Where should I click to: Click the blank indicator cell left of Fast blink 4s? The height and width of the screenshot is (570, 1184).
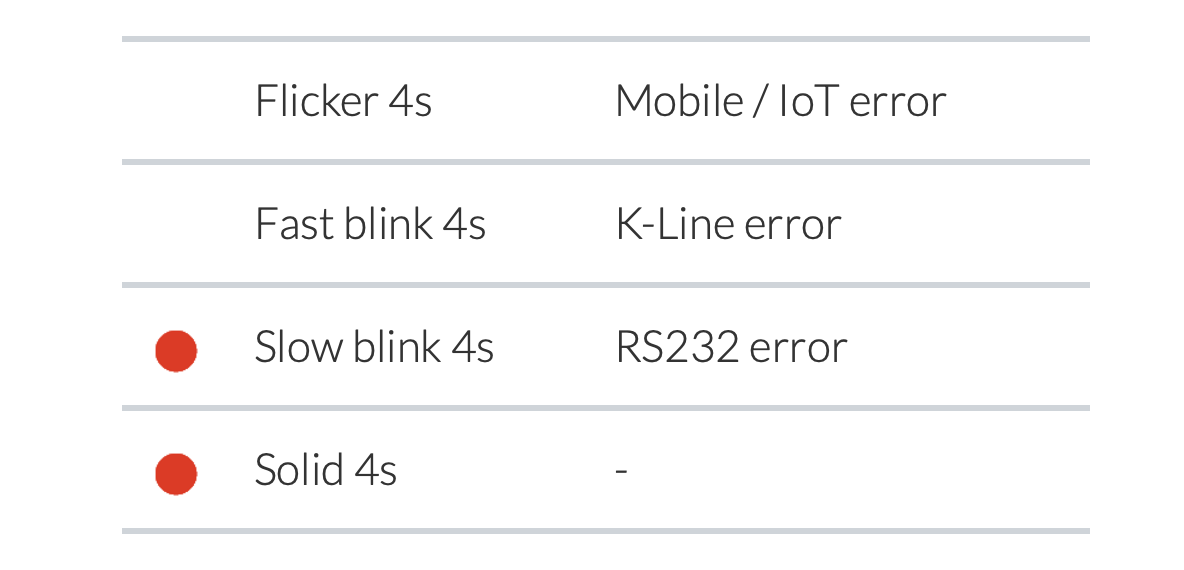click(176, 224)
